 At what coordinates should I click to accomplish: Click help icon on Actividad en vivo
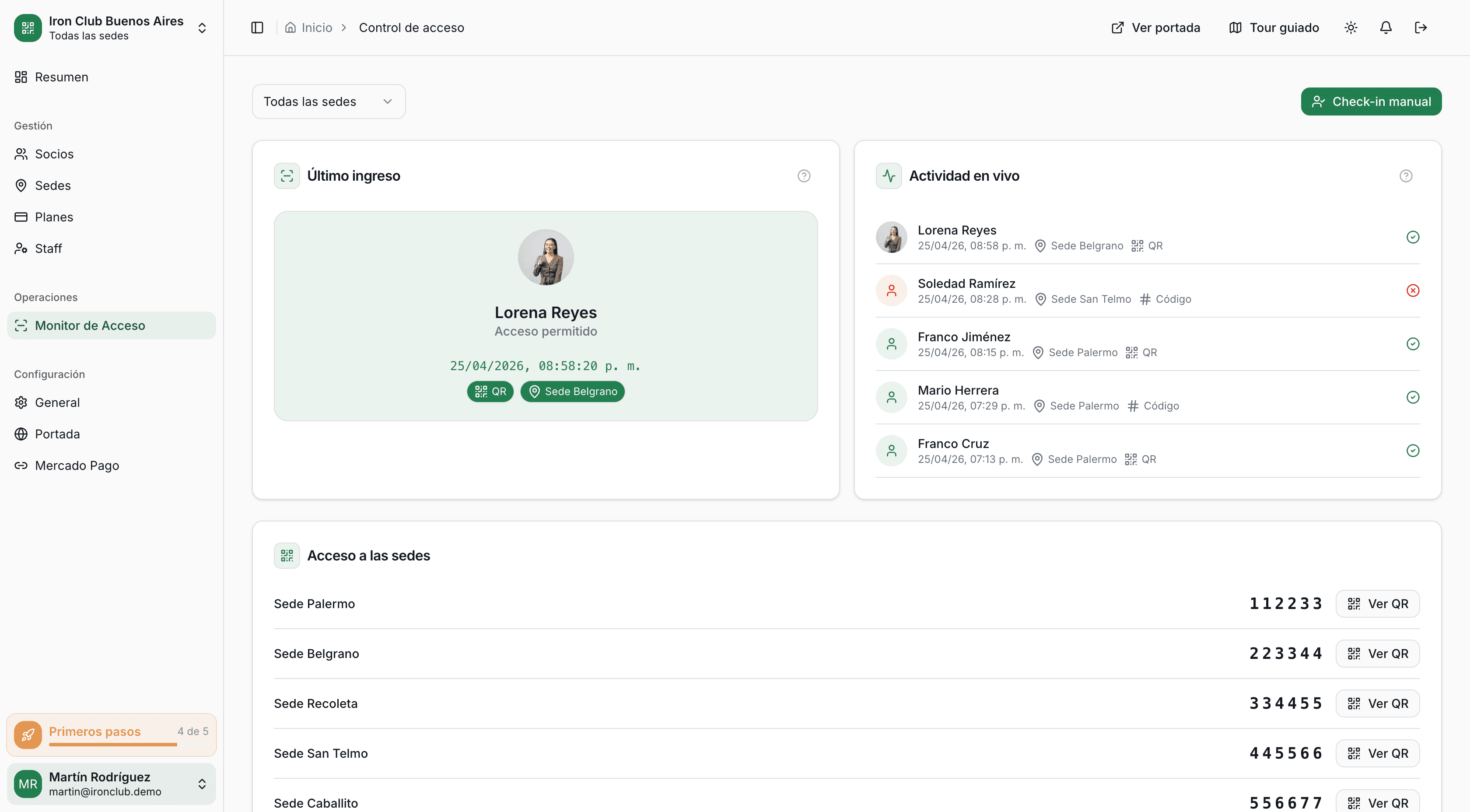1406,176
